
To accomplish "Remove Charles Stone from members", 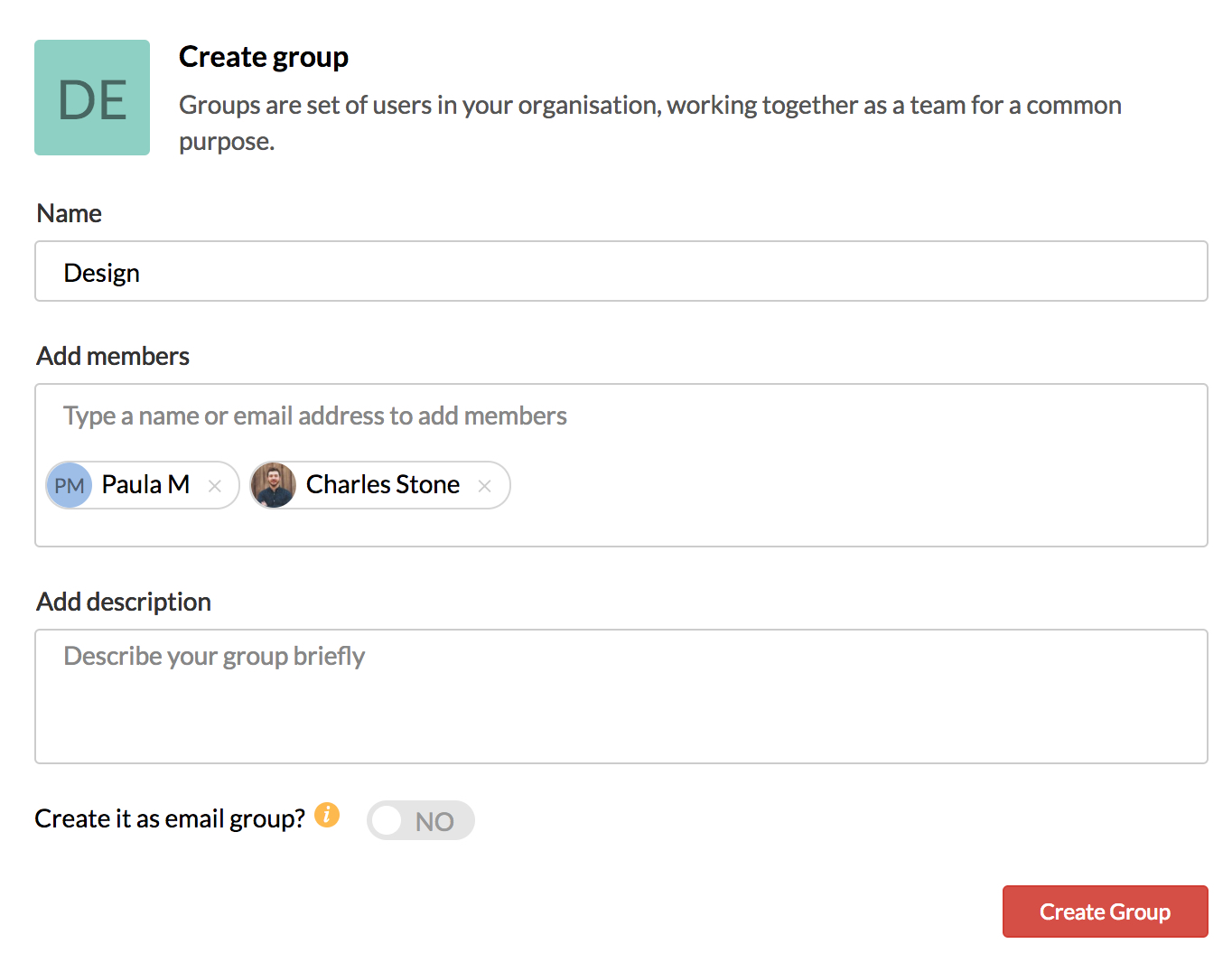I will 485,486.
